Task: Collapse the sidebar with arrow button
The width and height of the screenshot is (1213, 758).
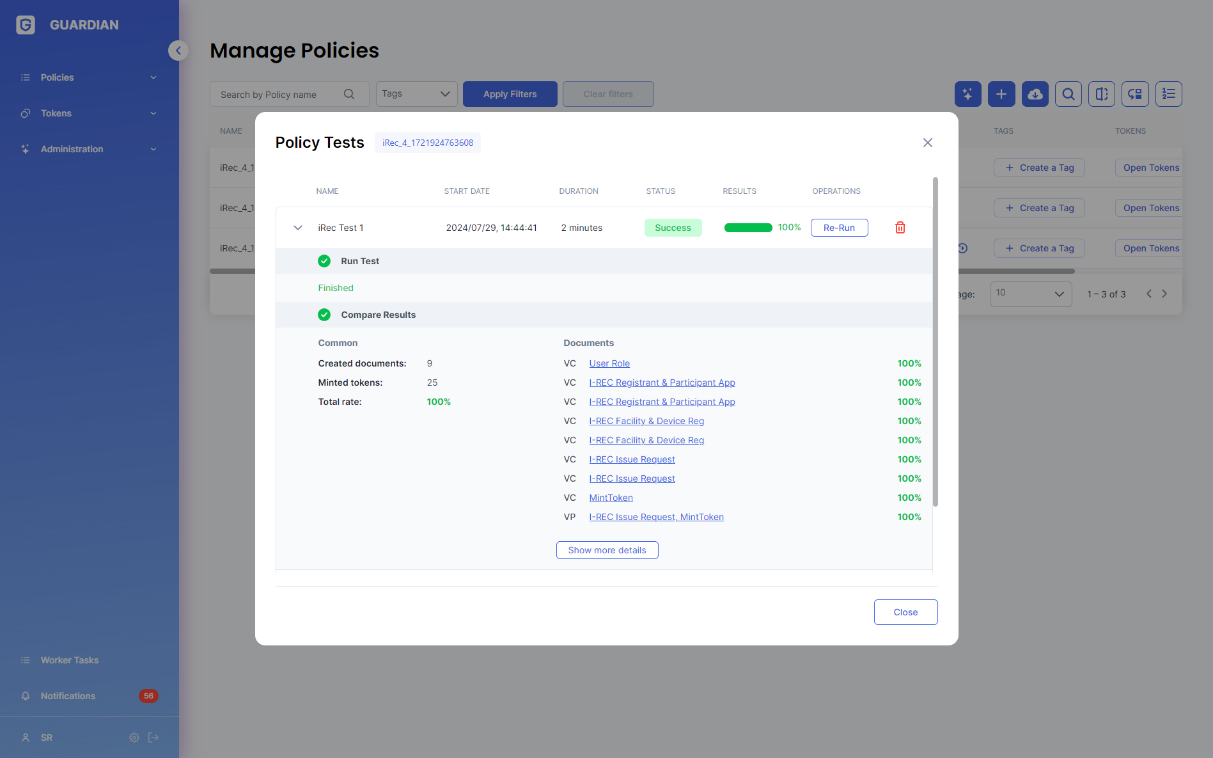Action: tap(178, 50)
